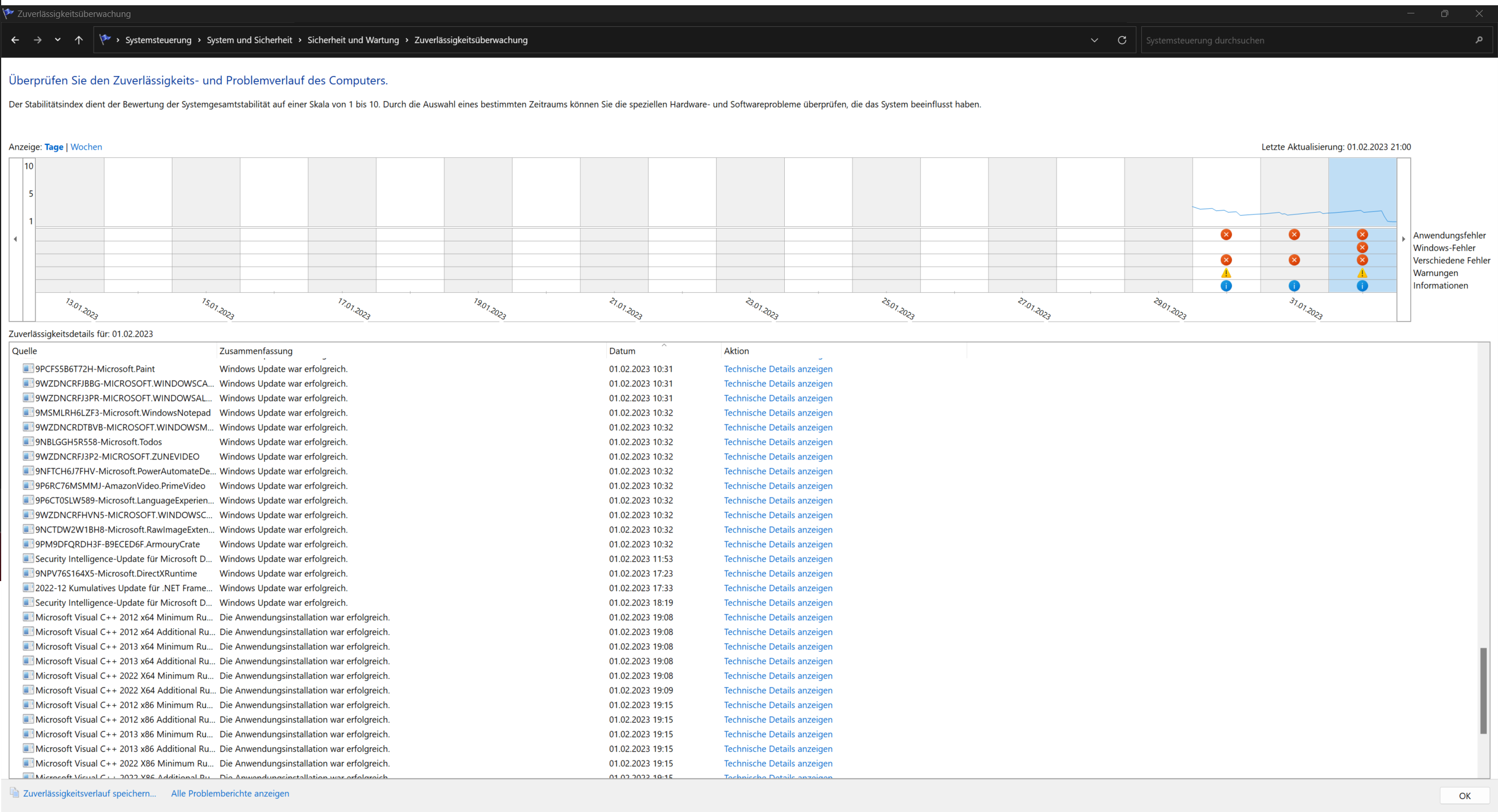
Task: Refresh the Zuverlässigkeitsüberwachung view
Action: tap(1121, 40)
